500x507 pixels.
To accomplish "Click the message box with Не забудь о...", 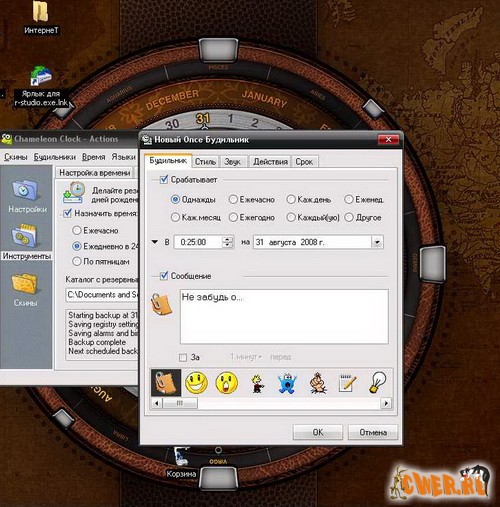I will (x=284, y=317).
